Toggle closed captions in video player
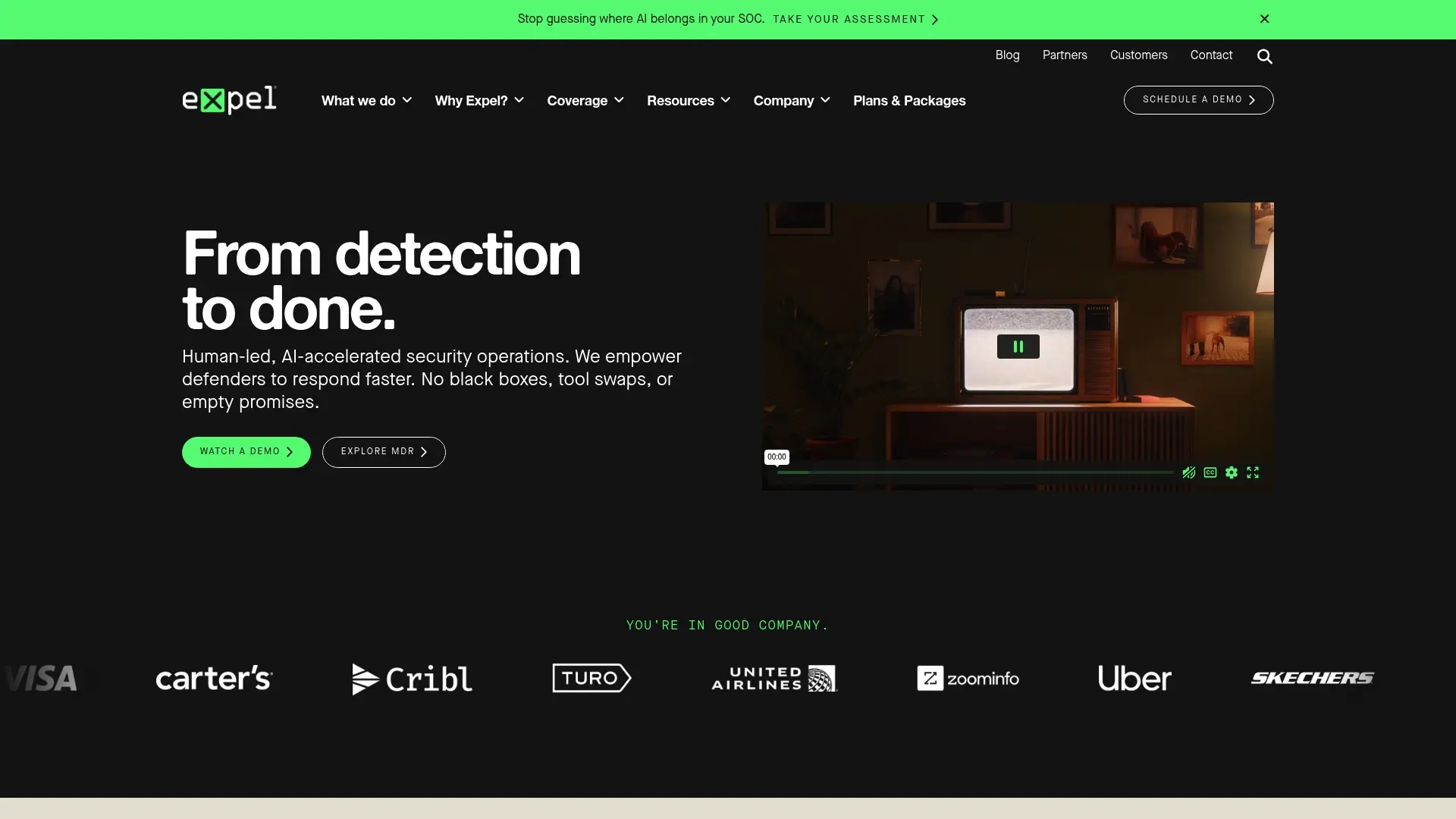This screenshot has width=1456, height=819. tap(1210, 472)
